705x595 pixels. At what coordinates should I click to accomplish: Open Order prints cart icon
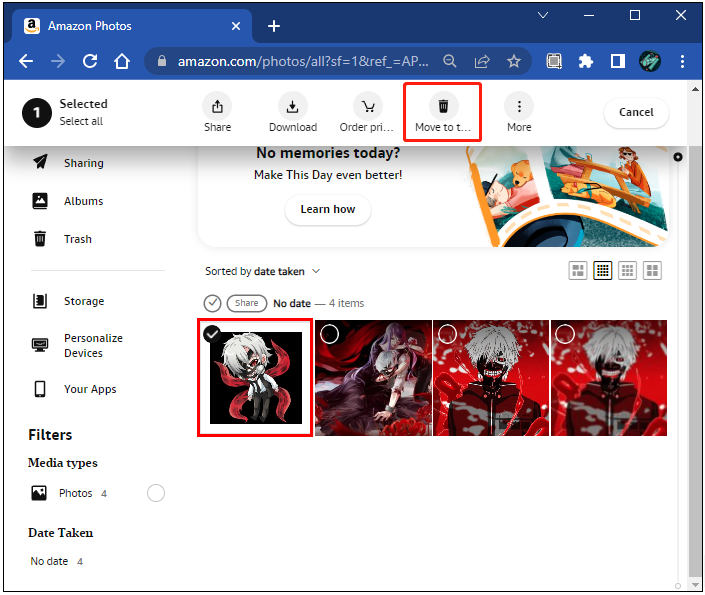click(x=368, y=106)
